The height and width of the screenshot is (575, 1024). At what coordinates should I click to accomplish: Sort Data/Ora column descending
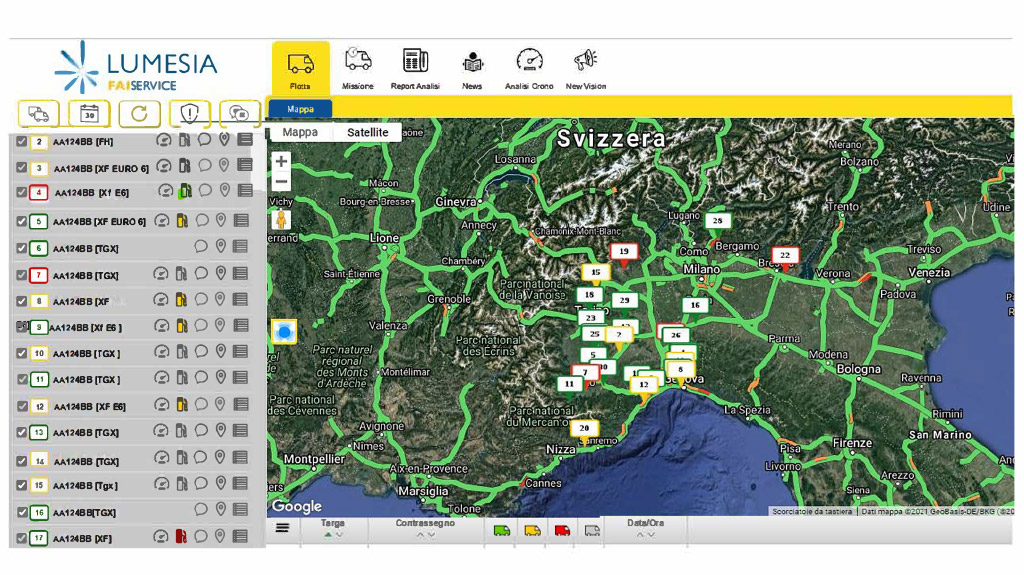pos(651,535)
